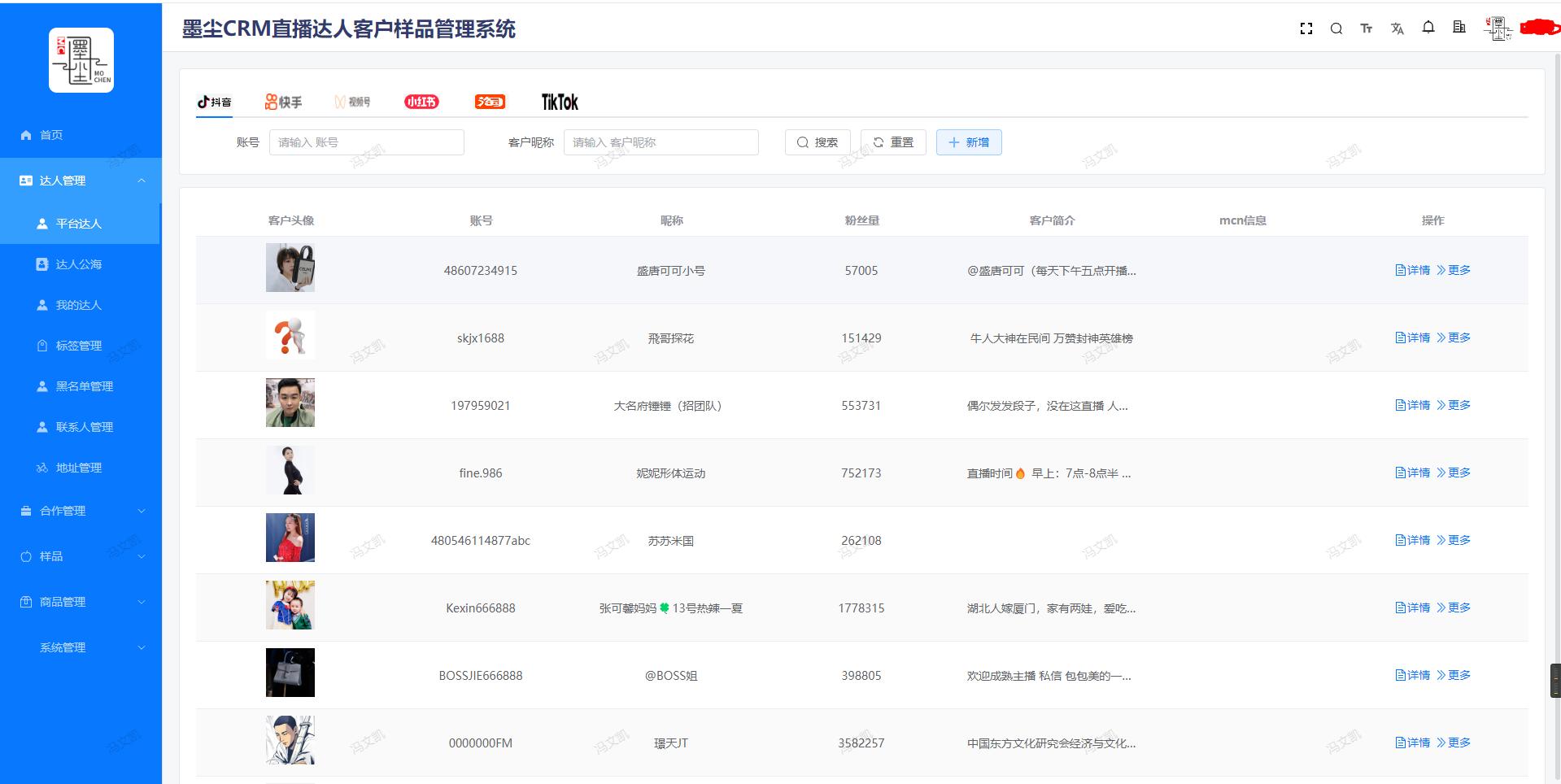Click avatar thumbnail of 璟天JT
Viewport: 1561px width, 784px height.
click(290, 740)
